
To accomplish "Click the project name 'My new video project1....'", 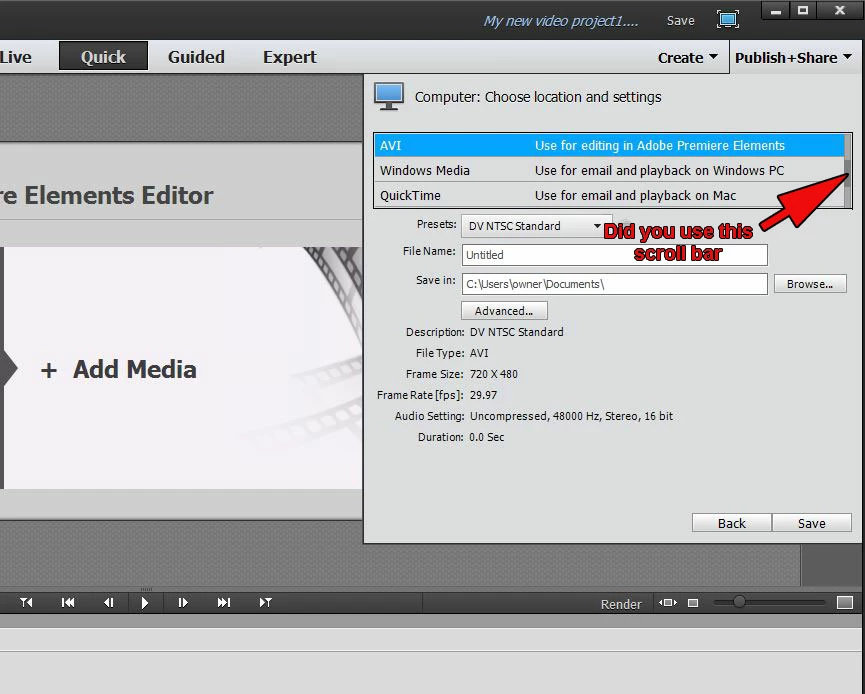I will tap(560, 21).
